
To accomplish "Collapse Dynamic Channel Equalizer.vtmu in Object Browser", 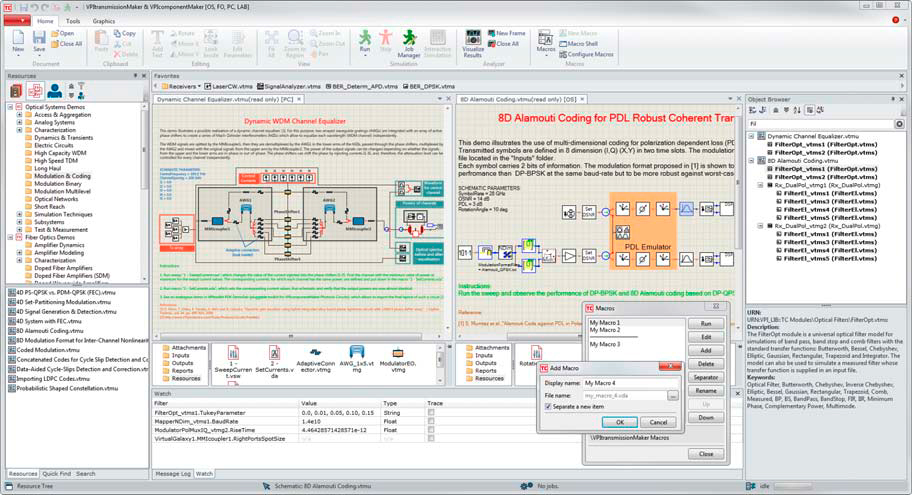I will coord(751,136).
